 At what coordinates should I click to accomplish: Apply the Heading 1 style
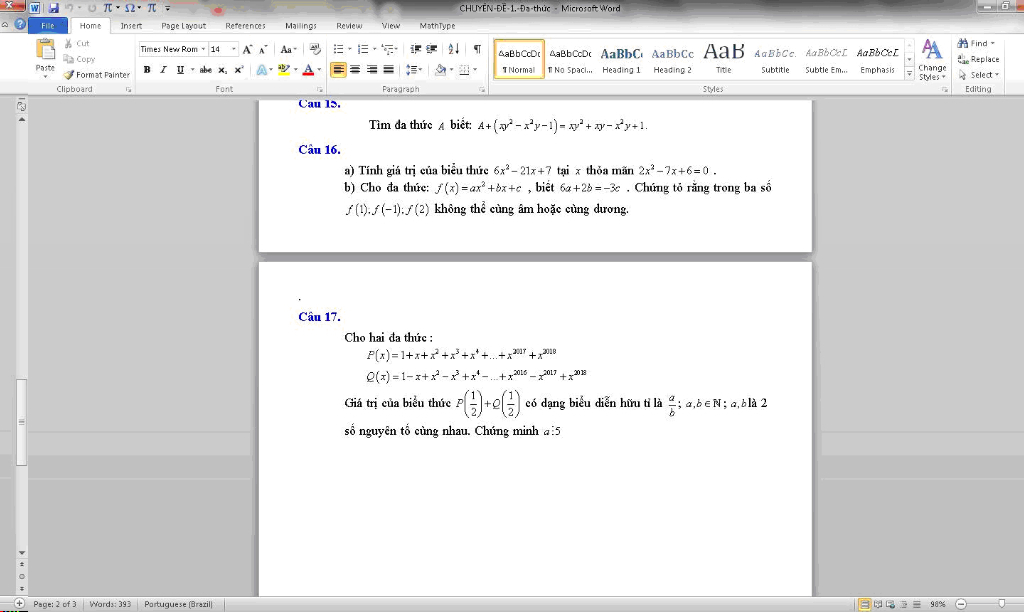(x=621, y=59)
